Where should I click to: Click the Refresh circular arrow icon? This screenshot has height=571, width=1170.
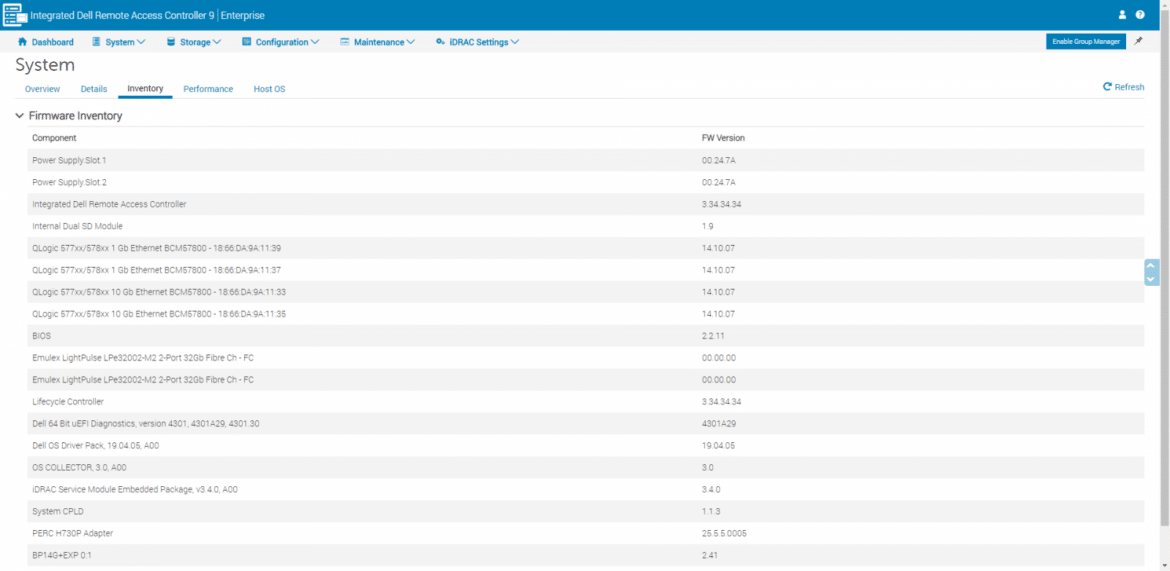point(1107,87)
